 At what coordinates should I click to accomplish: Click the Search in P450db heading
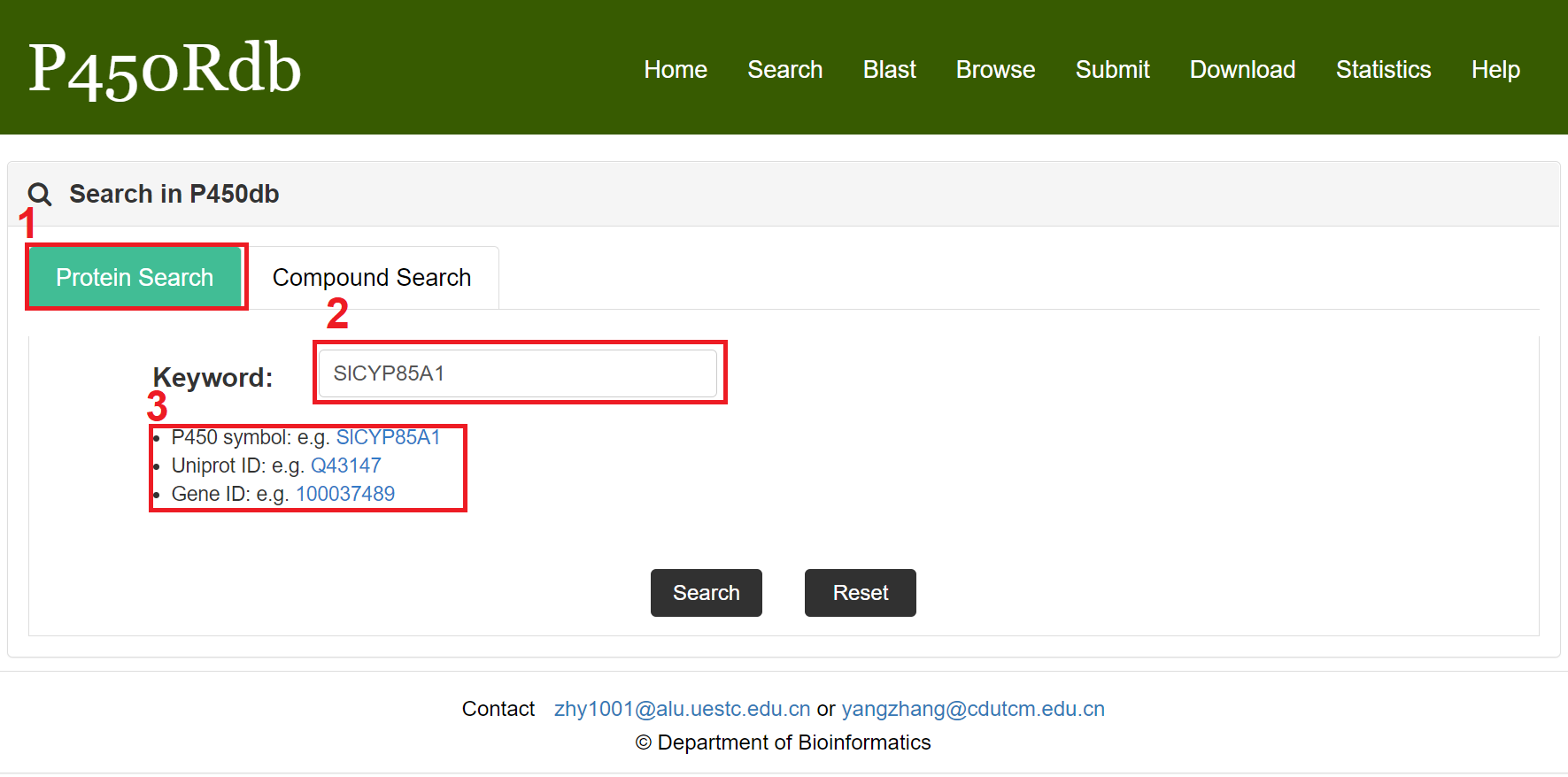pos(174,194)
